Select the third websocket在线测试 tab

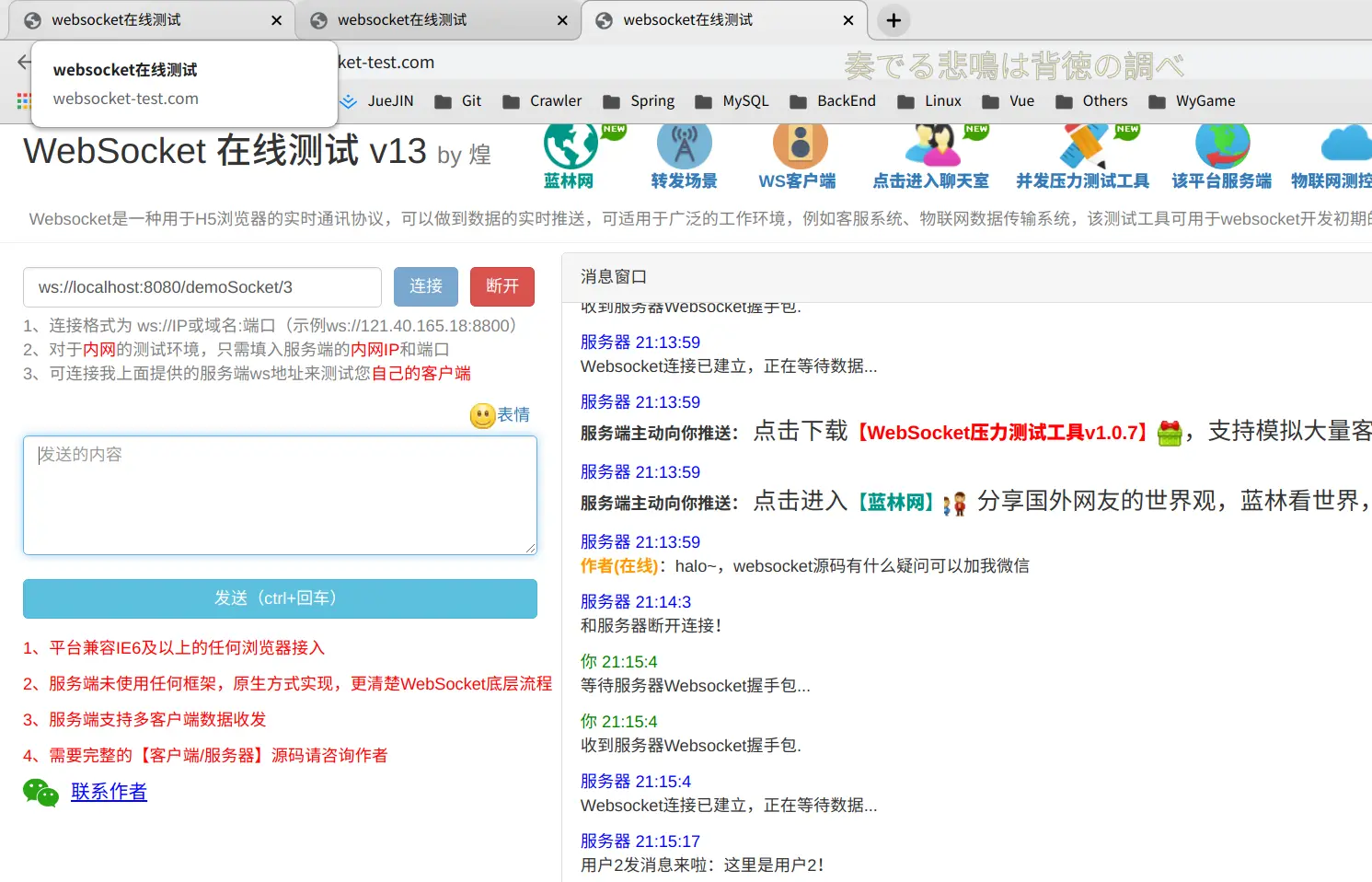coord(724,20)
